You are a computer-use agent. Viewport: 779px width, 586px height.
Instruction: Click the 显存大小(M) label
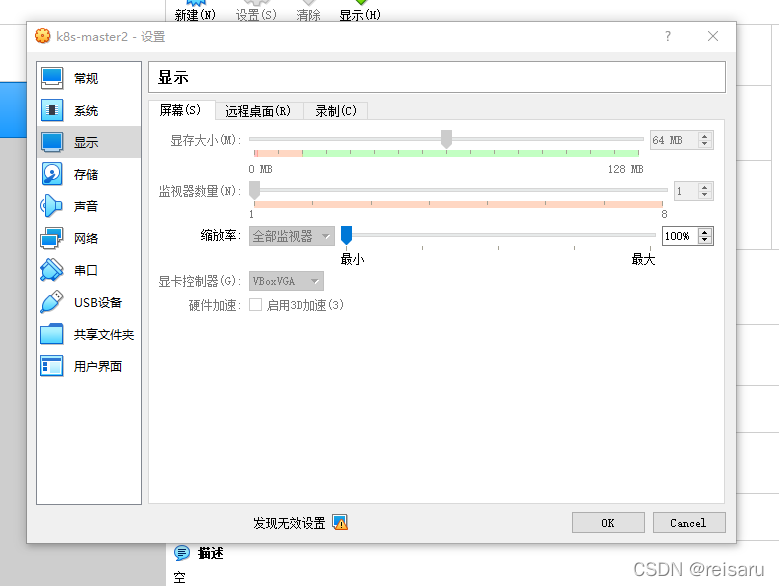[x=205, y=141]
